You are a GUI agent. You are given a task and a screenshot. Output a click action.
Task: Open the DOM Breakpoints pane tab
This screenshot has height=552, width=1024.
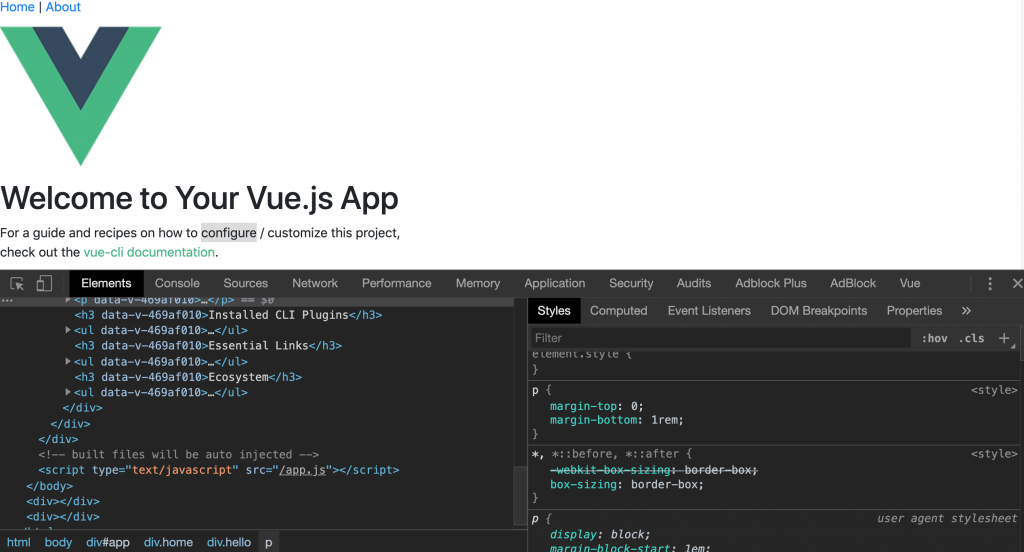[x=818, y=311]
